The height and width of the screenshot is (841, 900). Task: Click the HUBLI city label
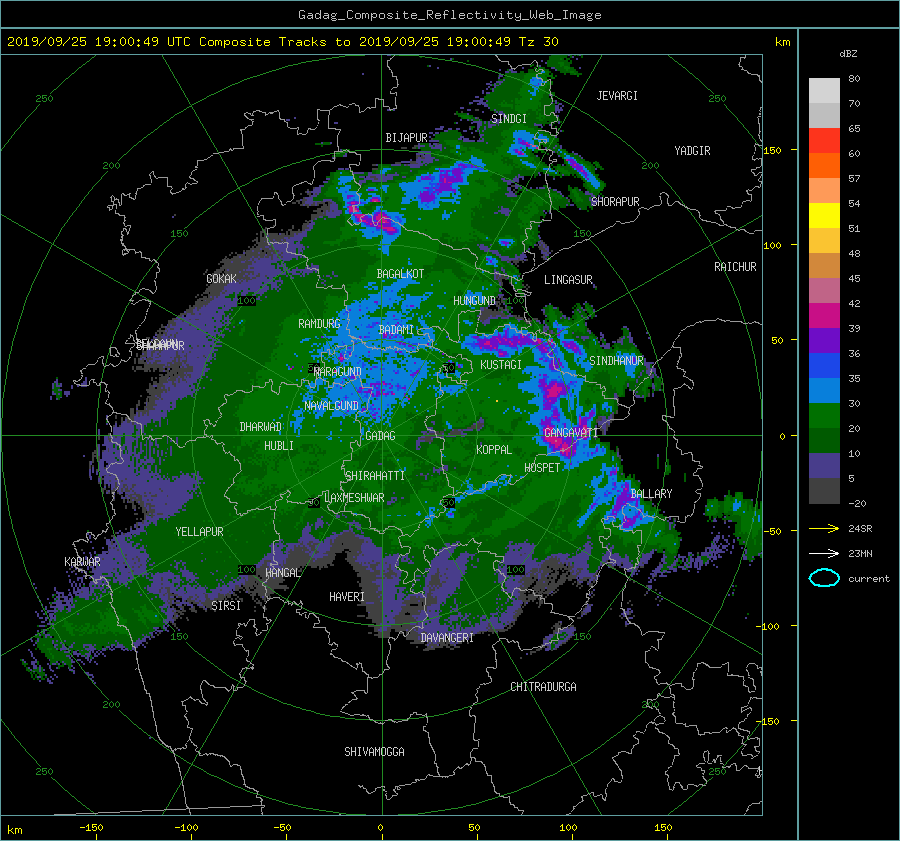coord(278,446)
